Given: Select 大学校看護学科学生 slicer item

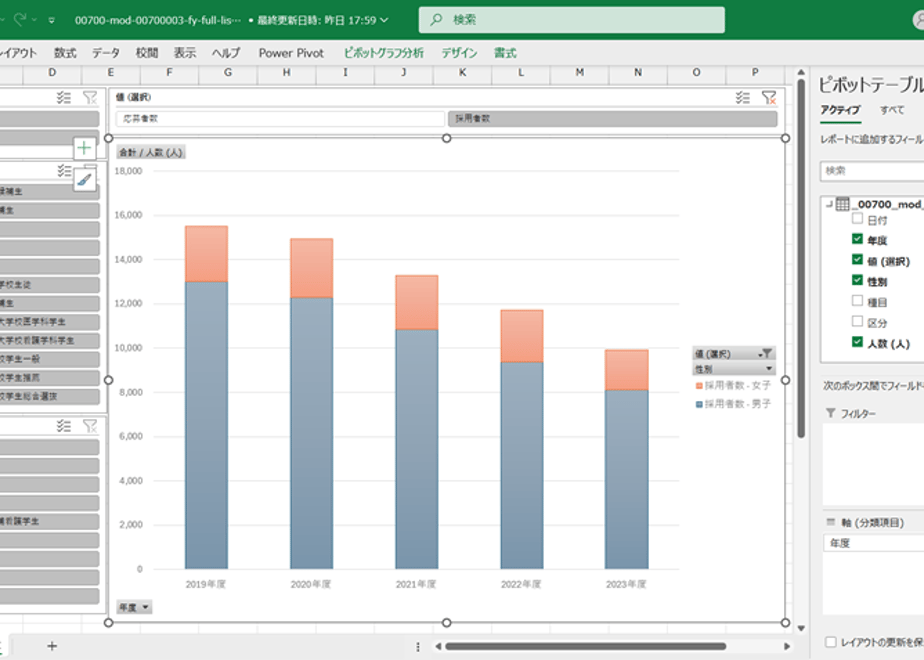Looking at the screenshot, I should (x=50, y=341).
